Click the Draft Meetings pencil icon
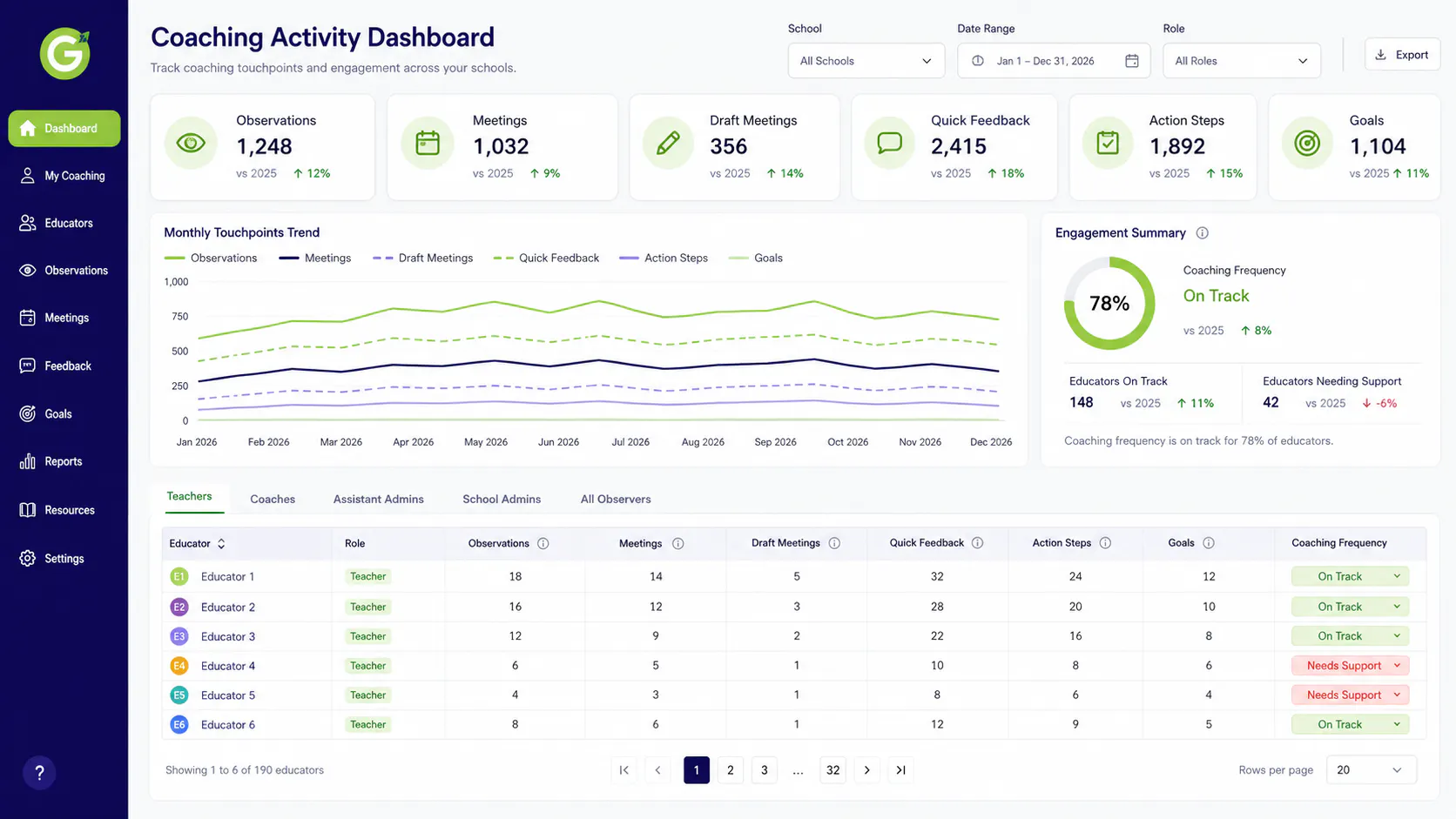Image resolution: width=1456 pixels, height=819 pixels. pyautogui.click(x=668, y=143)
